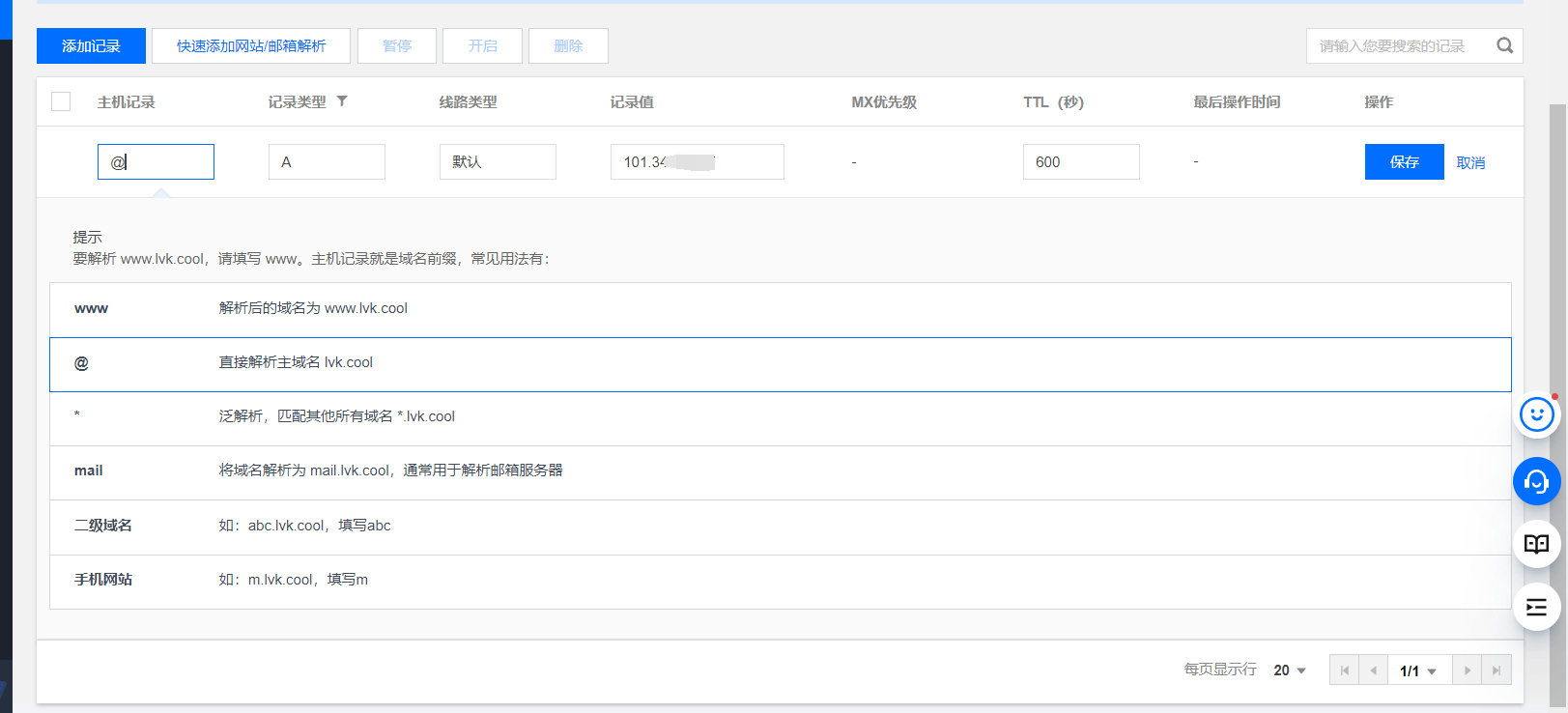Open the customer service headset icon
This screenshot has width=1568, height=713.
(x=1536, y=481)
